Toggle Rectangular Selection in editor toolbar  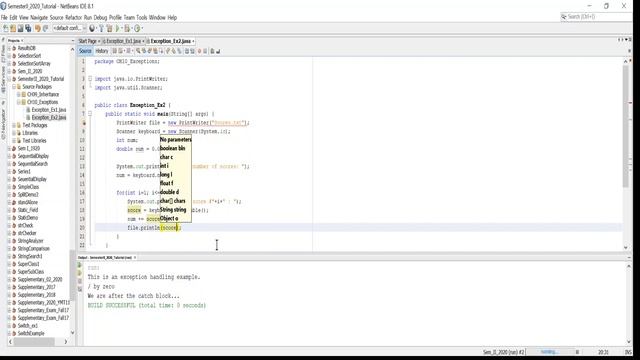point(161,51)
